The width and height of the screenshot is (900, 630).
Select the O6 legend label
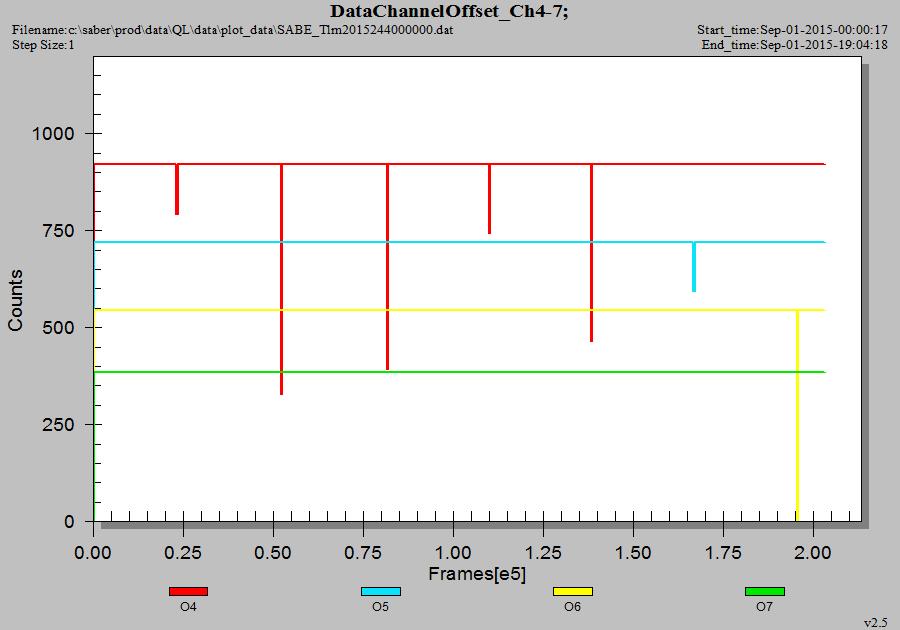(572, 606)
